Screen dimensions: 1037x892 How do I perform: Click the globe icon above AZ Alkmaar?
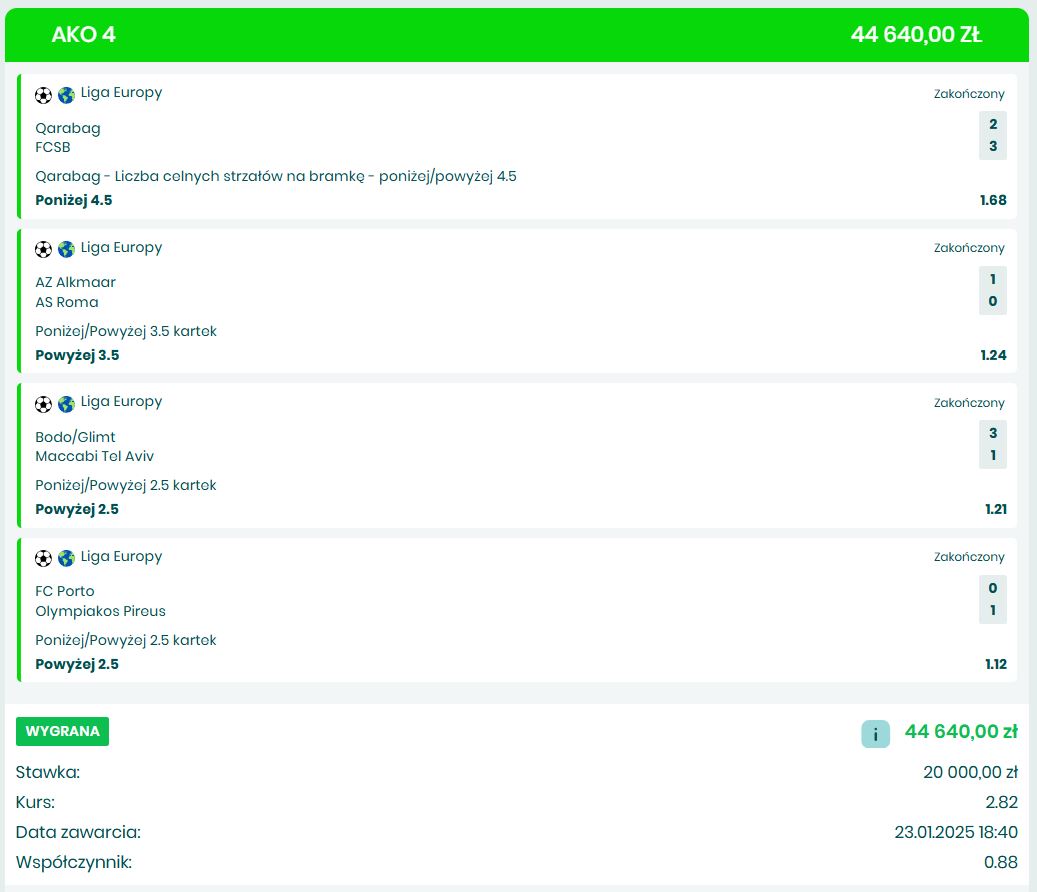point(66,249)
